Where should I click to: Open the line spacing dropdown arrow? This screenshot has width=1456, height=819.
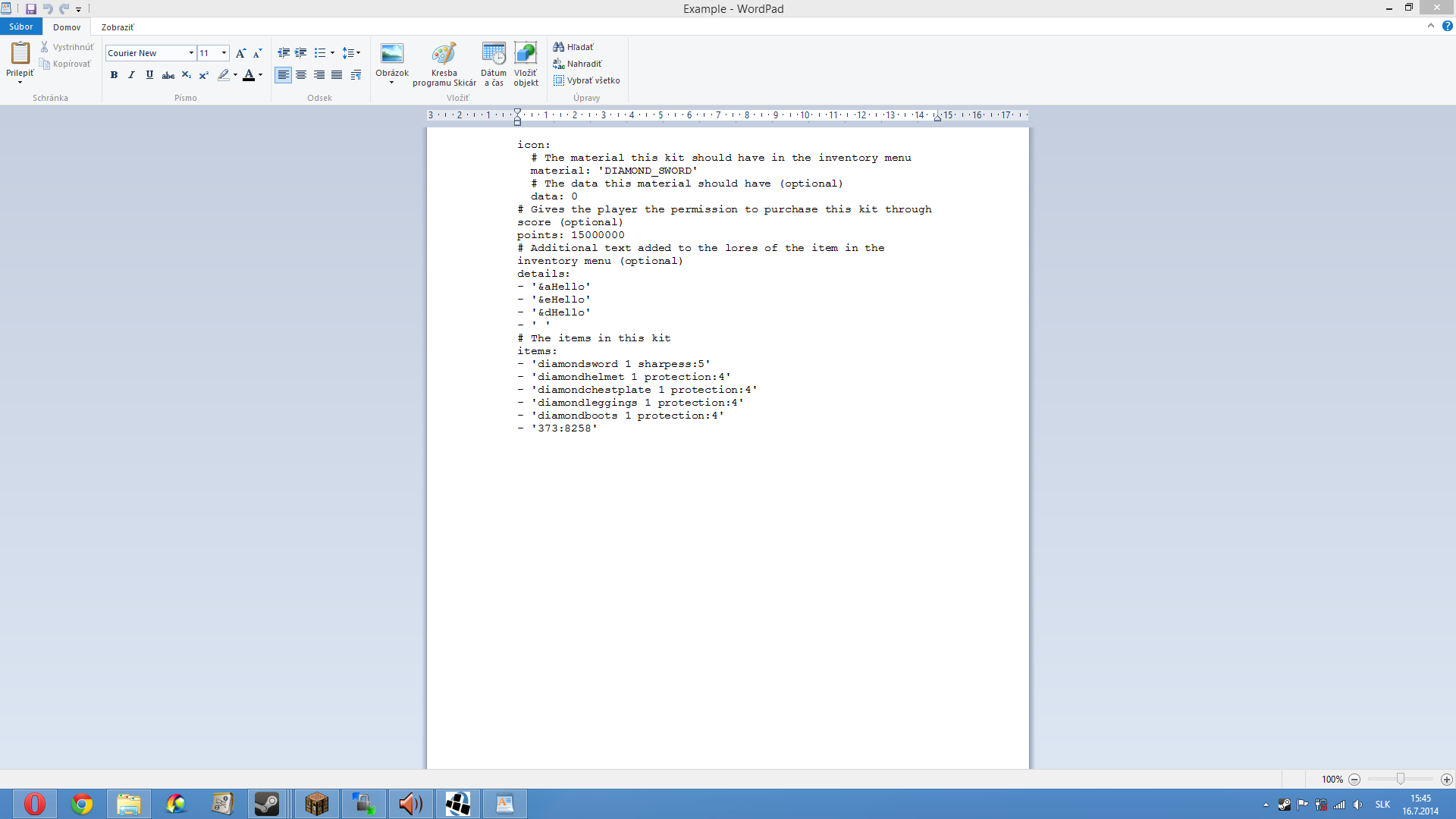pyautogui.click(x=359, y=53)
